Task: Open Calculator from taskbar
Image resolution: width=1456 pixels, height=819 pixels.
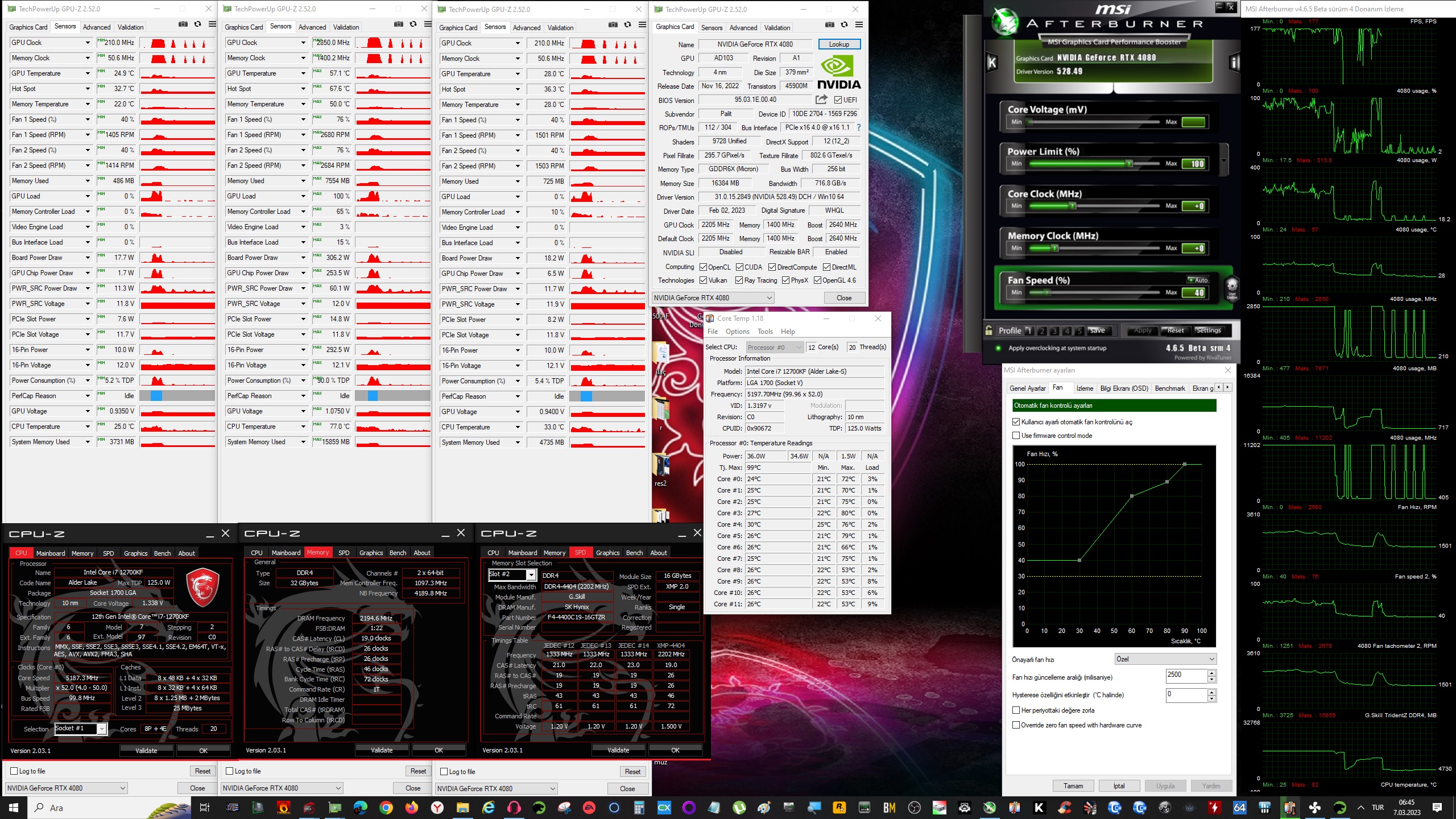Action: 639,808
